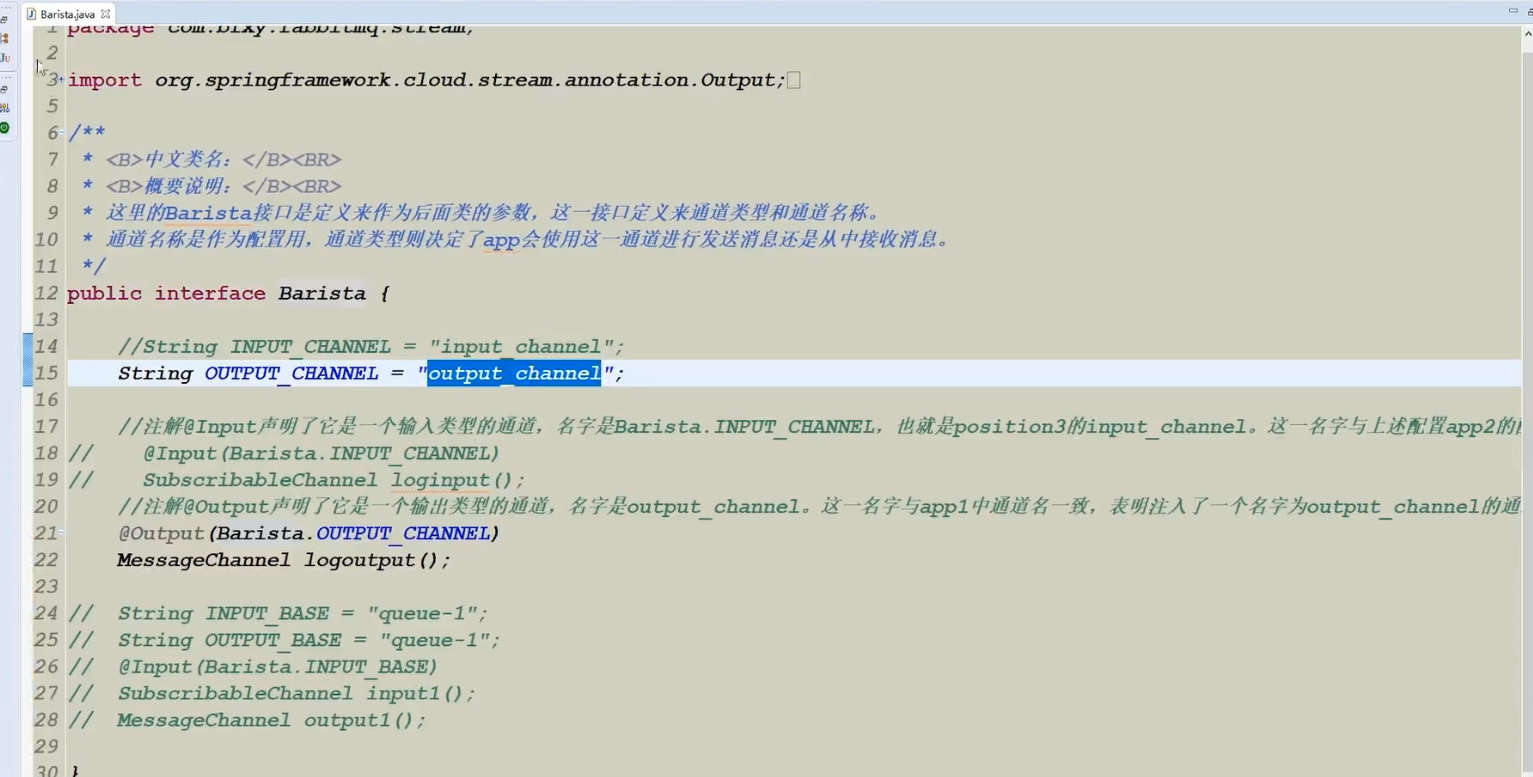Click 'MessageChannel logoutput();' on line 22
The image size is (1533, 777).
point(284,560)
